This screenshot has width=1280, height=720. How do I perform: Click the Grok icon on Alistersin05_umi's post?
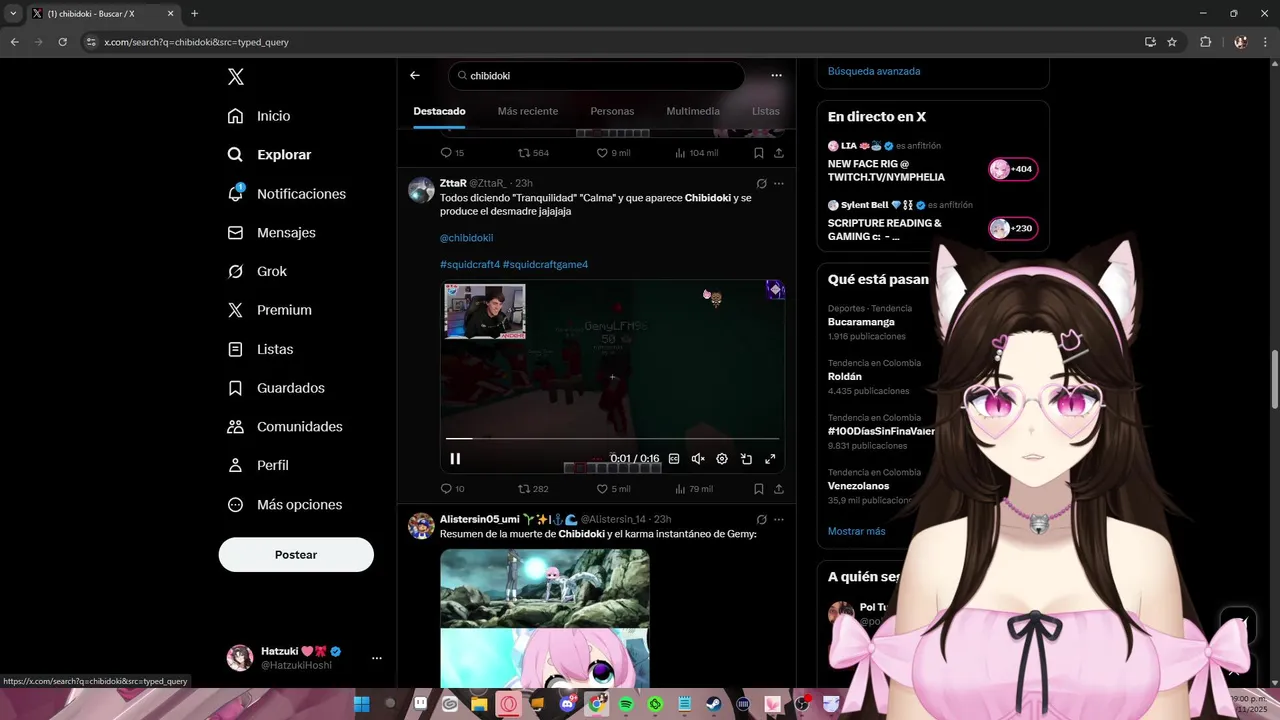[x=762, y=519]
